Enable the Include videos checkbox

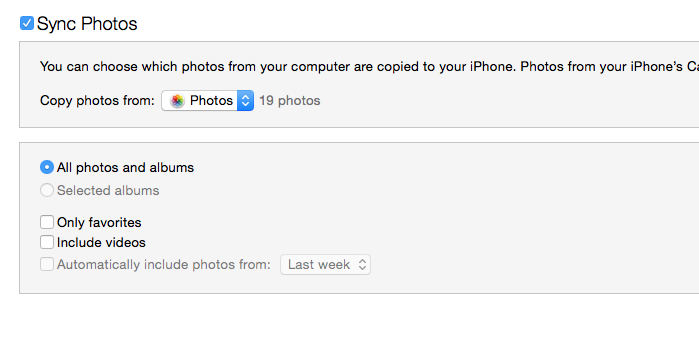point(47,242)
